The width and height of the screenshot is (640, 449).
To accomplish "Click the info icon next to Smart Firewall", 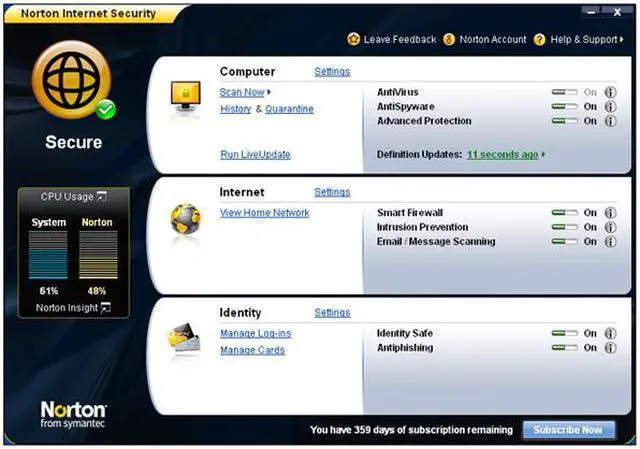I will pyautogui.click(x=611, y=213).
